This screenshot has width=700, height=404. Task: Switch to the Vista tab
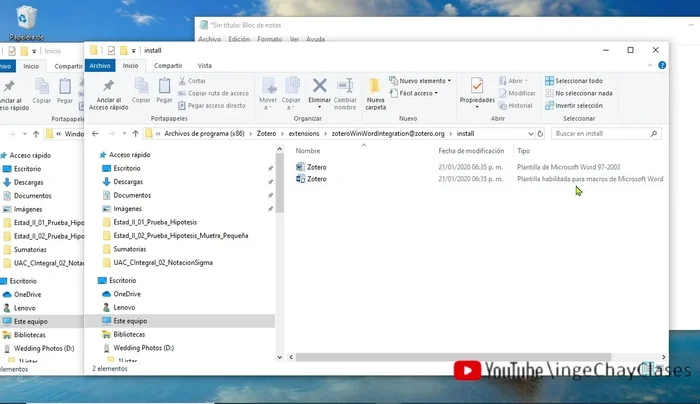click(204, 66)
